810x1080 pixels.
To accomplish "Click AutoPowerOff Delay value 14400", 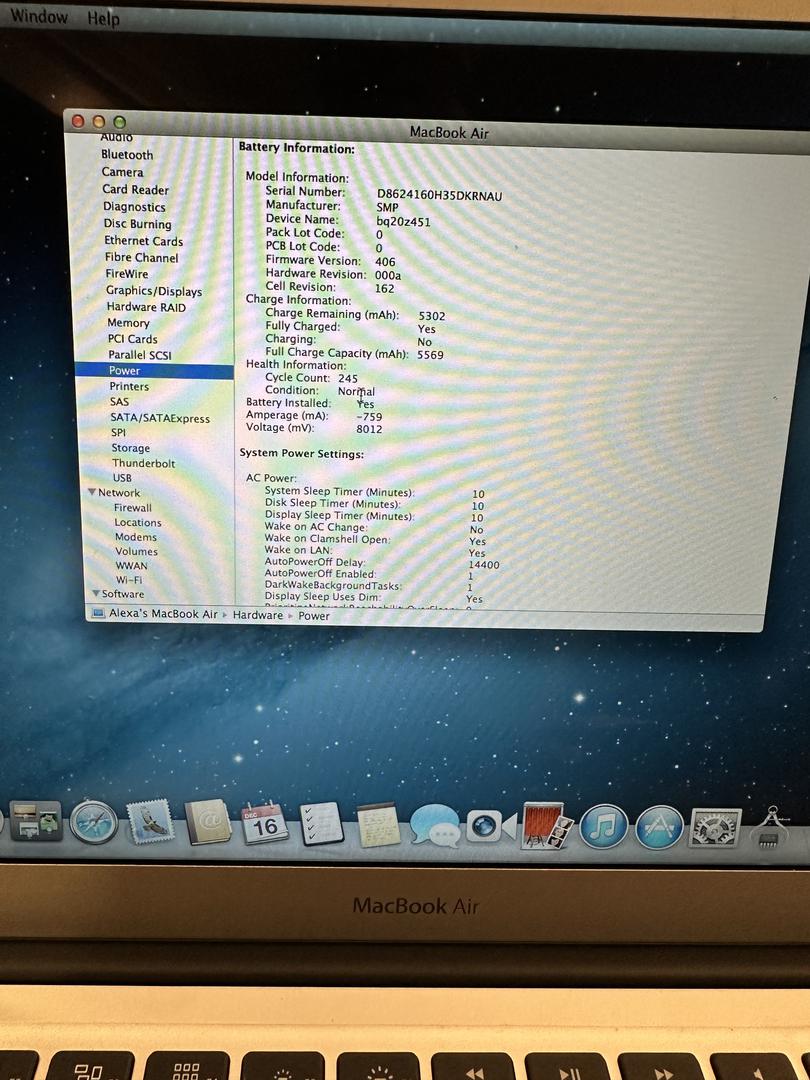I will pos(484,565).
